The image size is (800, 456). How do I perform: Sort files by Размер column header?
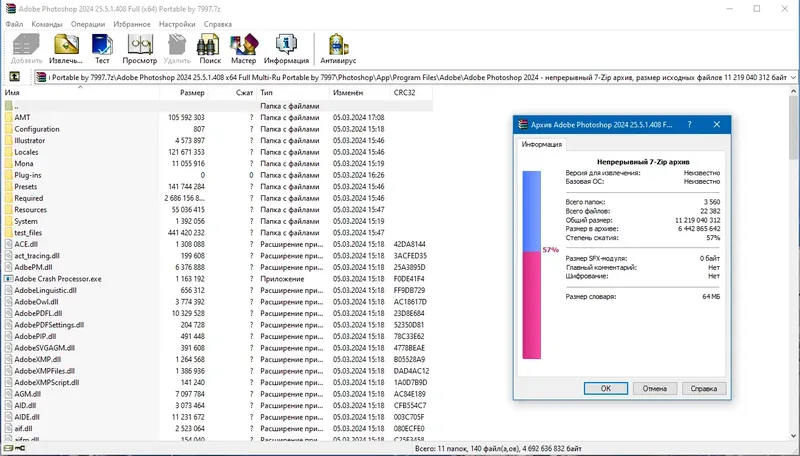(x=183, y=92)
